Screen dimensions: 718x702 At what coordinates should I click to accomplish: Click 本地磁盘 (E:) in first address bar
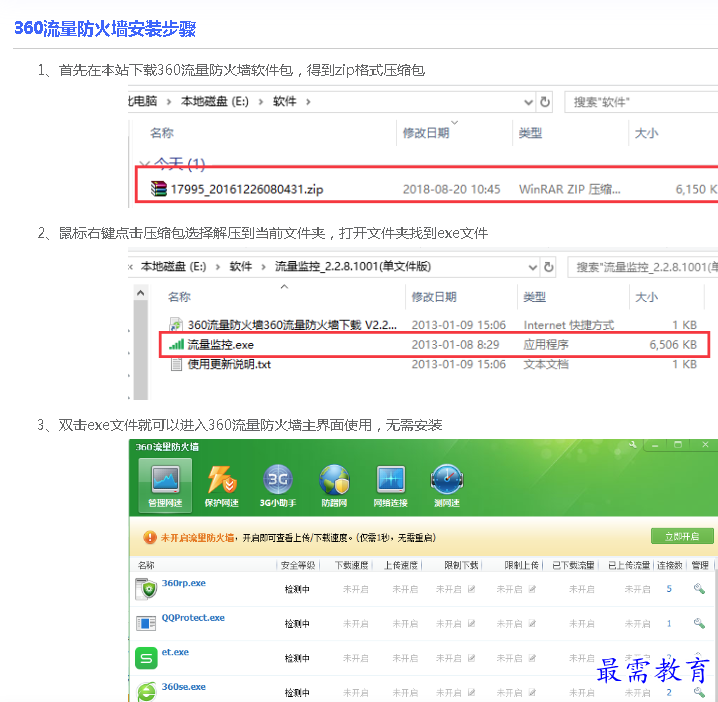215,101
